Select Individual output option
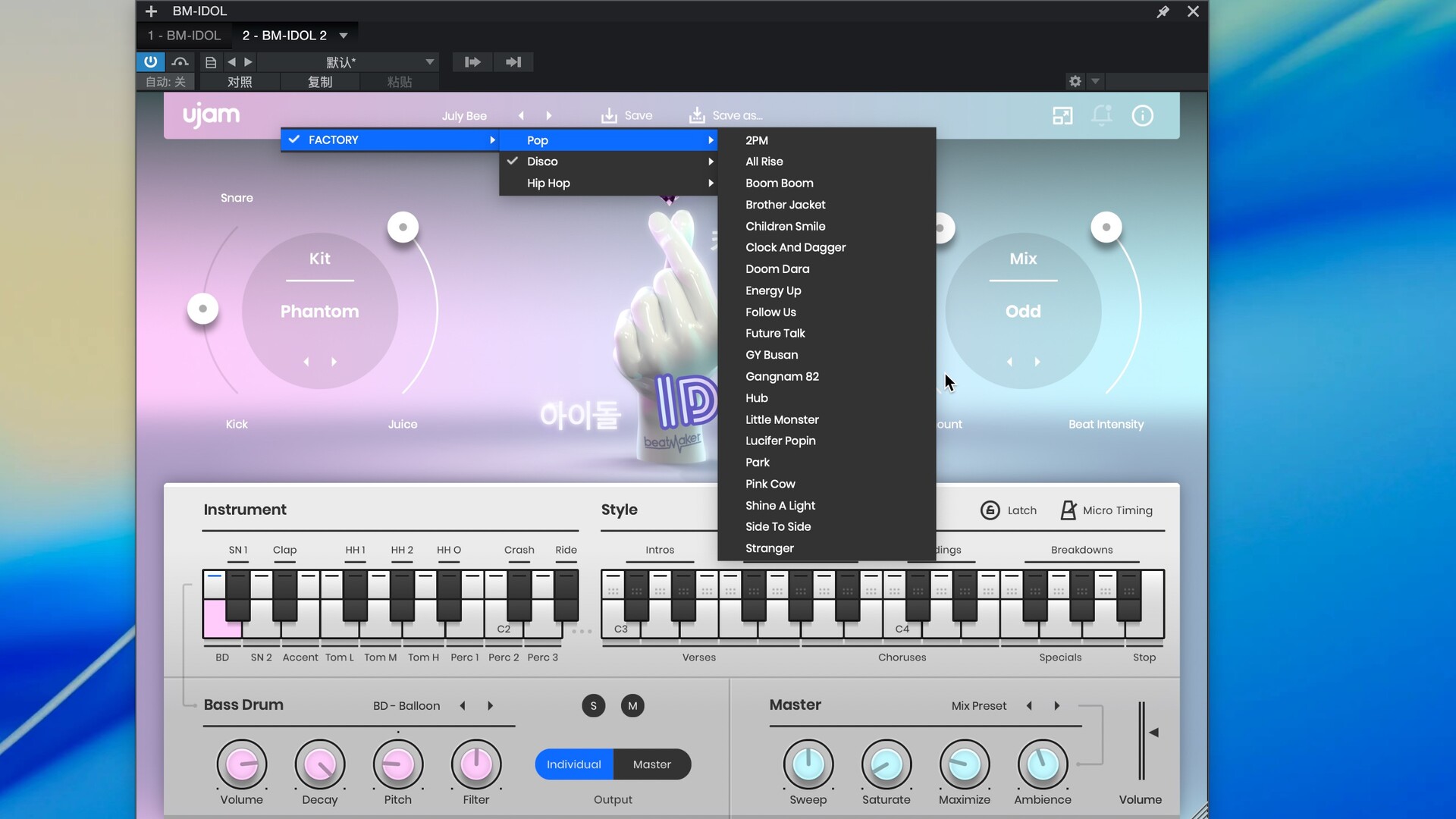1456x819 pixels. coord(574,764)
